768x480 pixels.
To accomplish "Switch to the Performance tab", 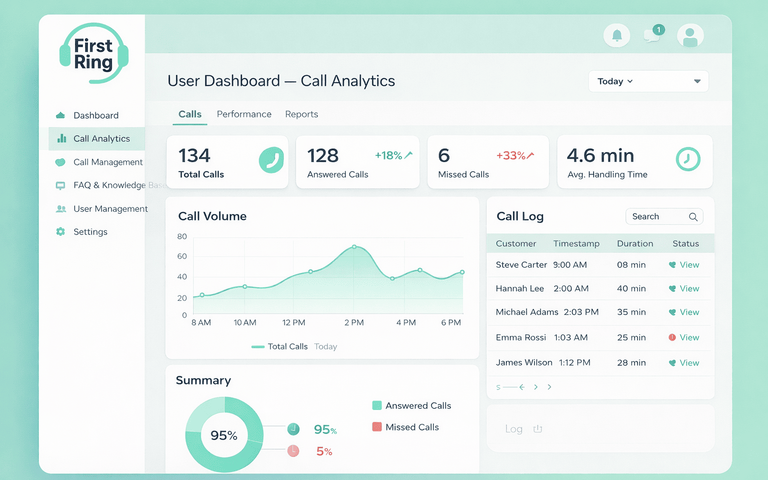I will [244, 114].
